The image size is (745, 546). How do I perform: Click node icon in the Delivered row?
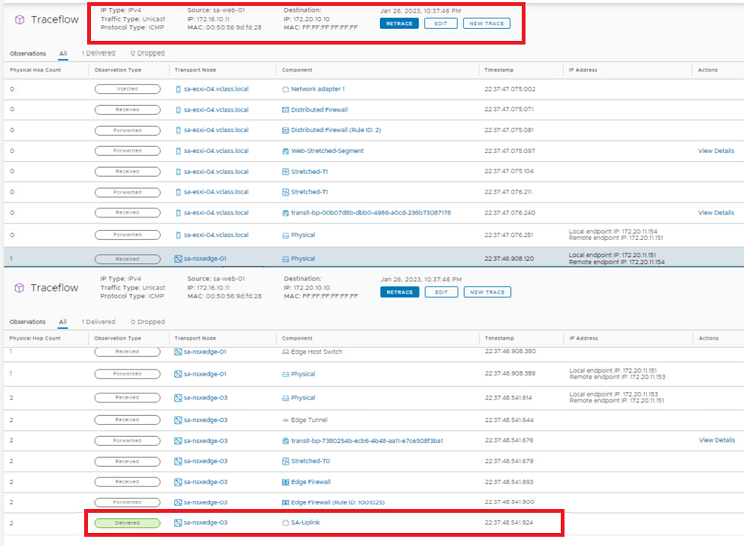(x=178, y=523)
